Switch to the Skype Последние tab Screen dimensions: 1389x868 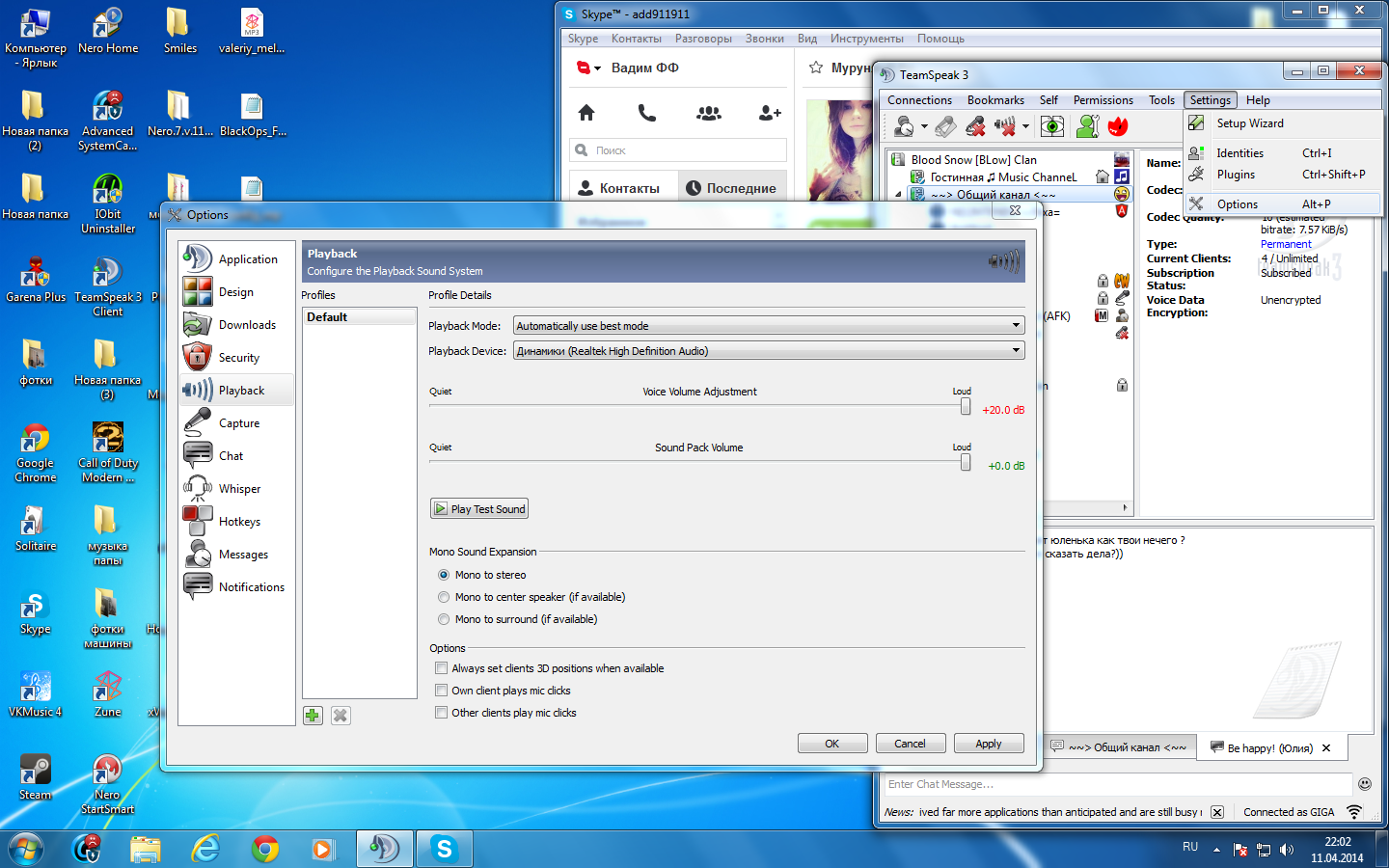[732, 188]
